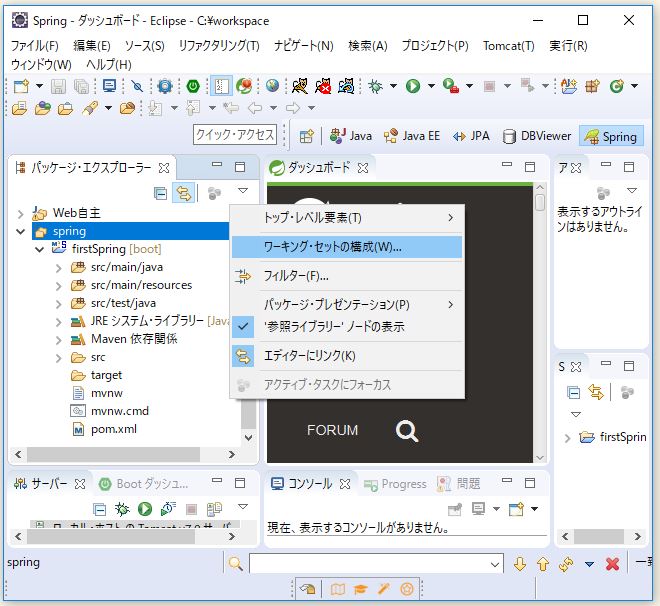Click the Debug bug toolbar icon
660x606 pixels.
tap(375, 86)
